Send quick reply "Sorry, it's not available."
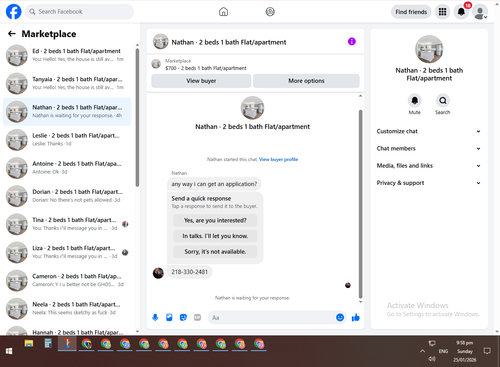The height and width of the screenshot is (367, 500). [215, 252]
